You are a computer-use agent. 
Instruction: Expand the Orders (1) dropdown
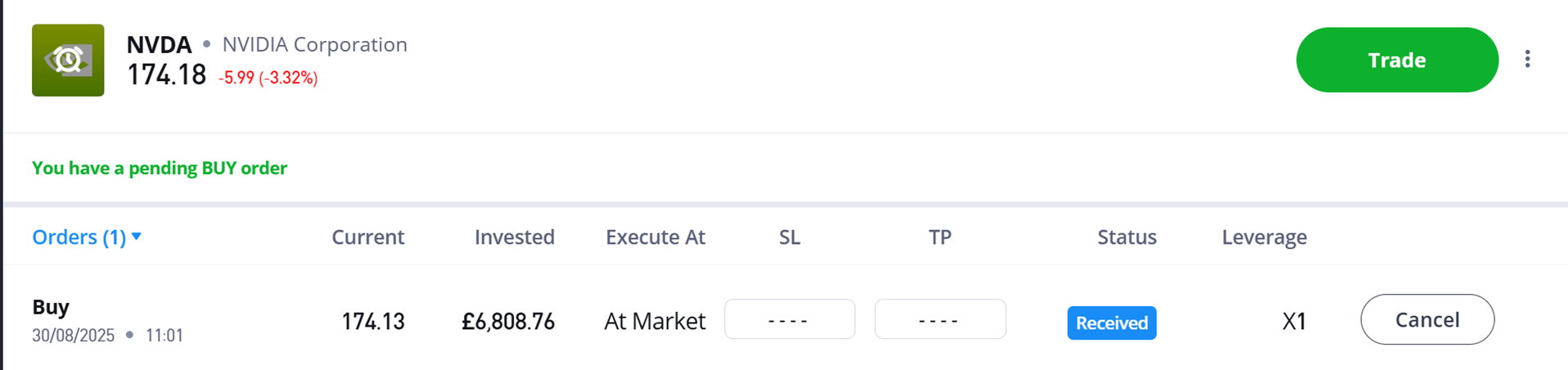tap(87, 237)
